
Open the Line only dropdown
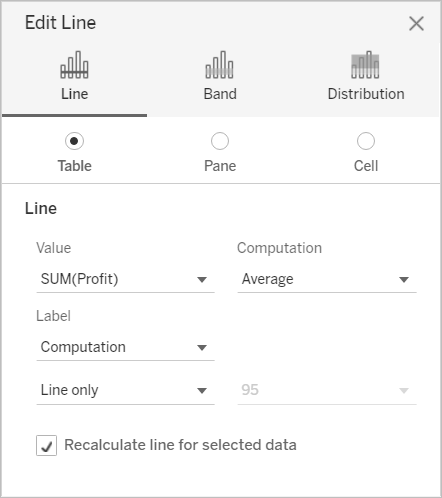pos(125,390)
